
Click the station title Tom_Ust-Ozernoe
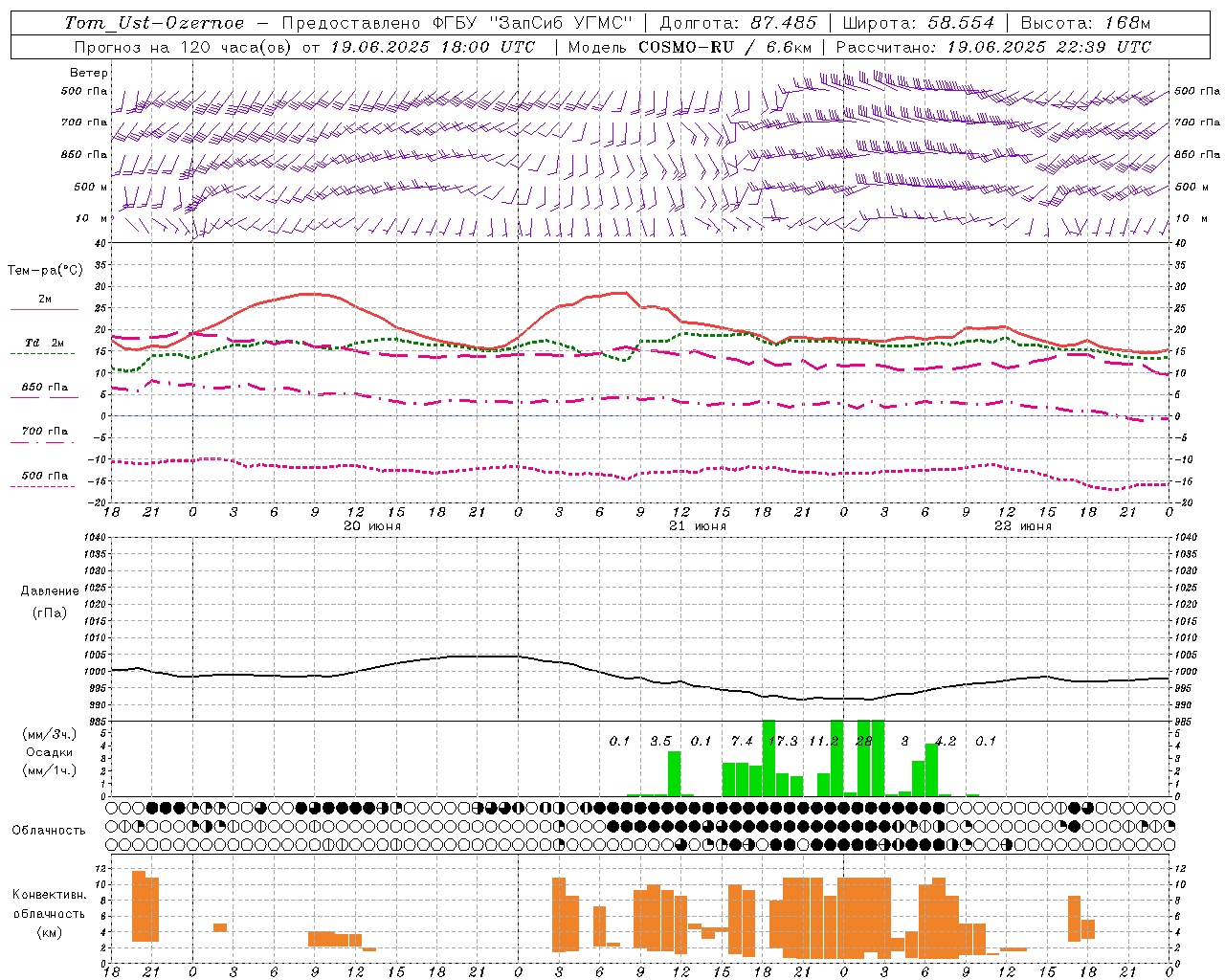[154, 23]
